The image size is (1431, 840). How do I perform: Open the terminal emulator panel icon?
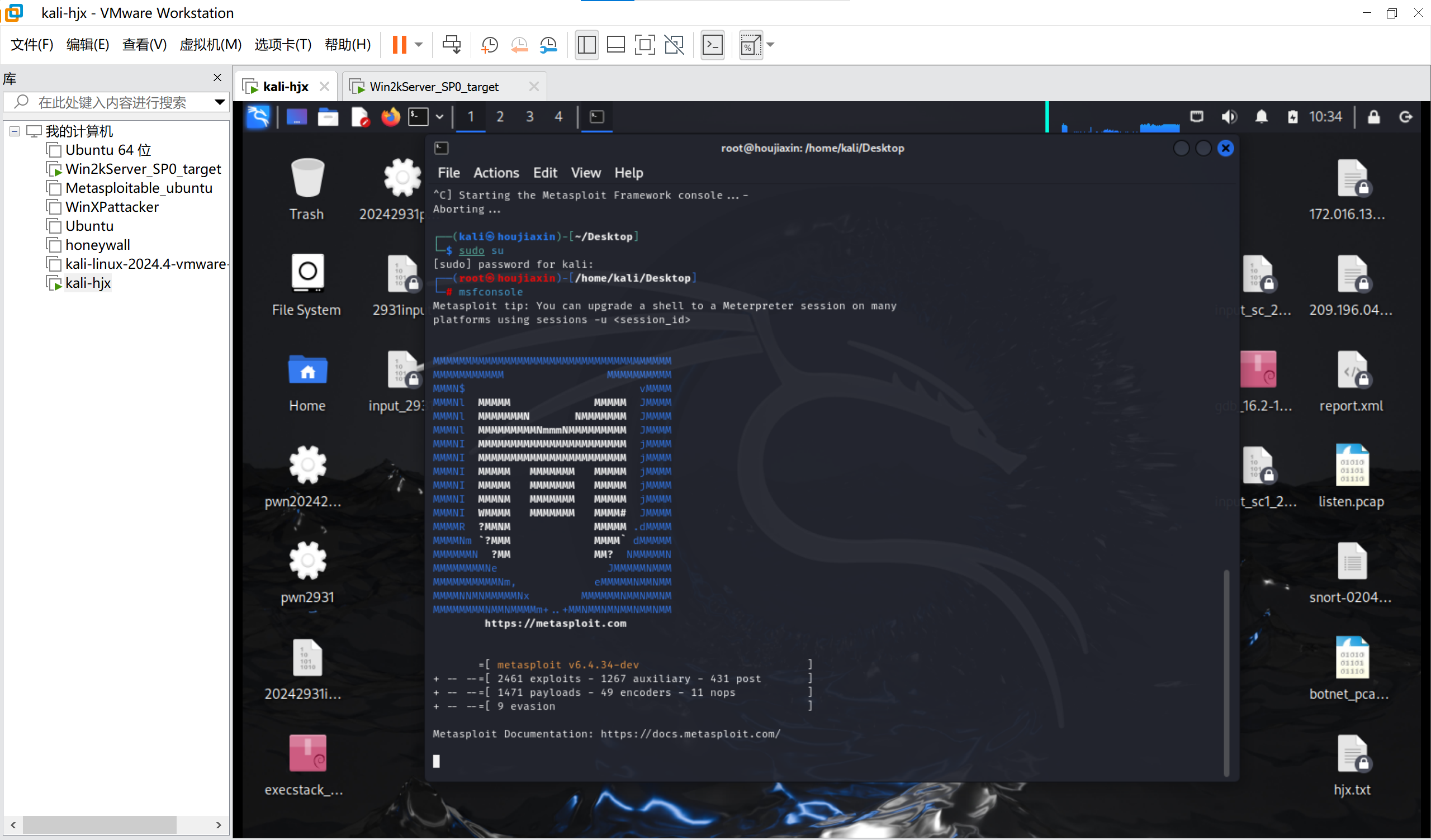[x=419, y=117]
